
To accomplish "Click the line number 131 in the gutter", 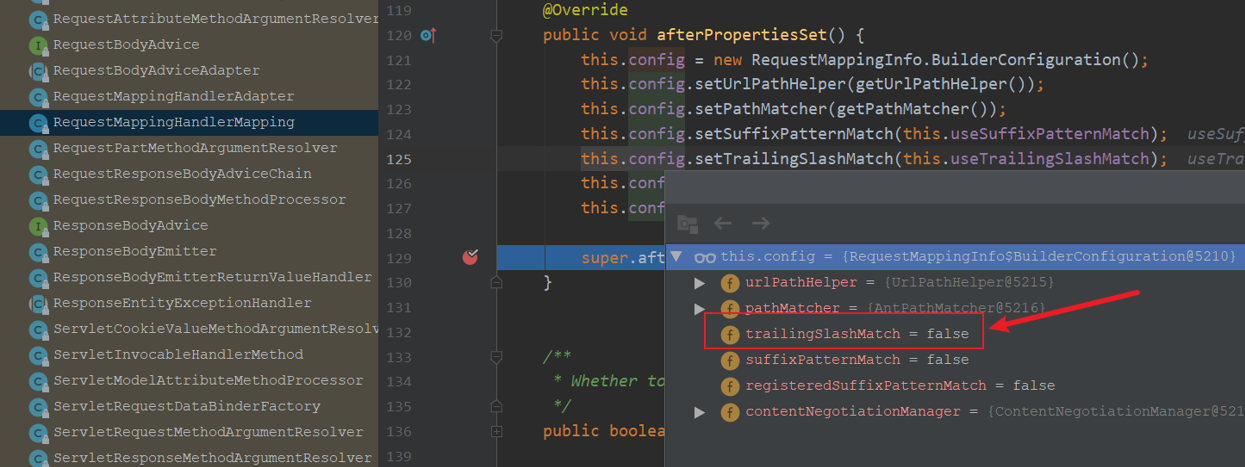I will click(x=398, y=308).
